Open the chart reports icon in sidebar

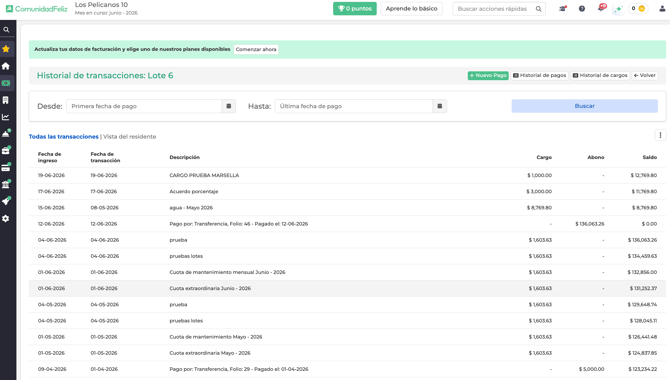pyautogui.click(x=6, y=117)
